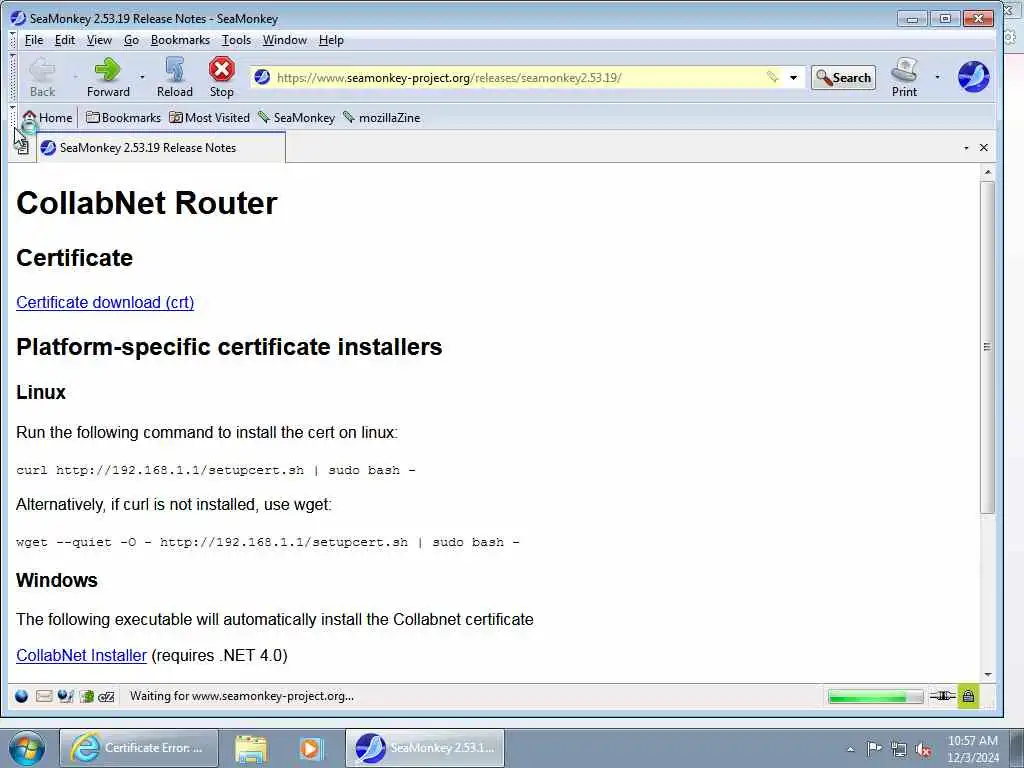Click the Search button
1024x768 pixels.
pyautogui.click(x=843, y=78)
